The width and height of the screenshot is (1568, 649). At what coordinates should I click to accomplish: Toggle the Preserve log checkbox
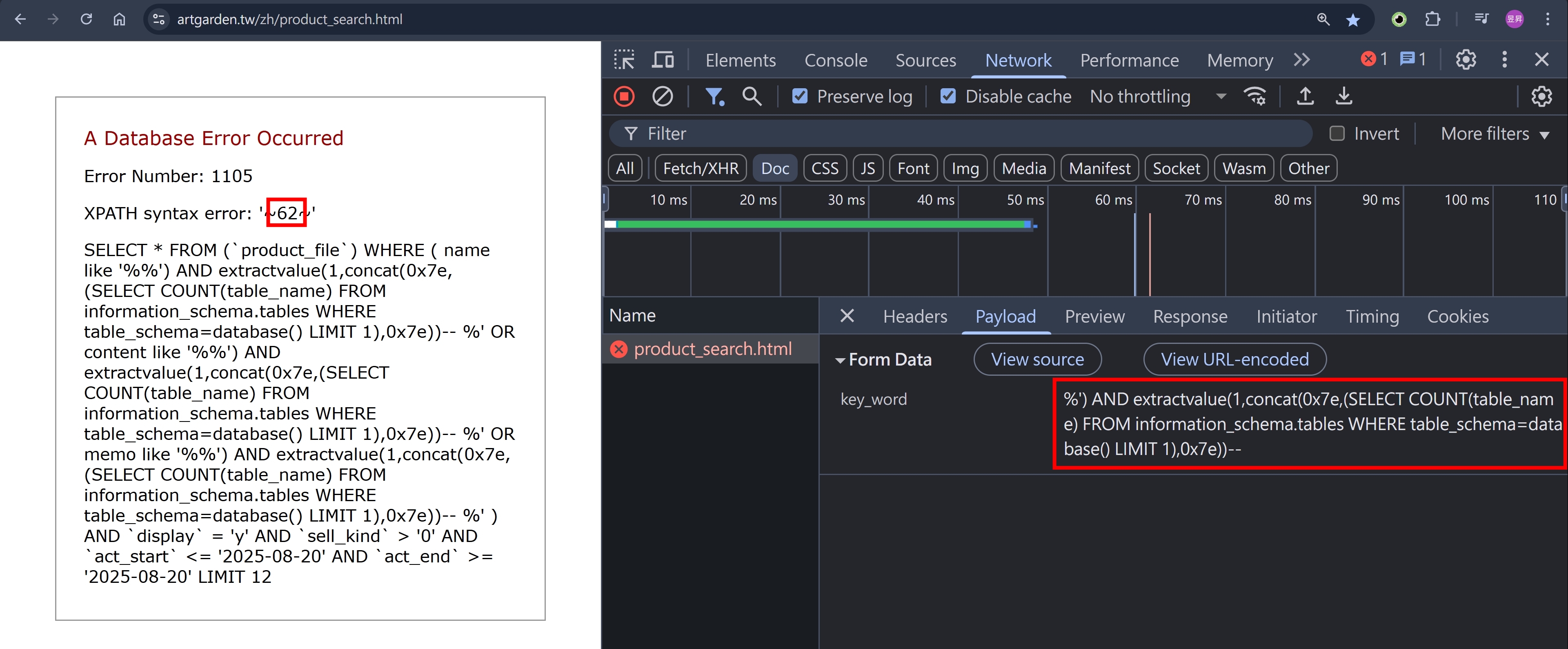coord(800,96)
